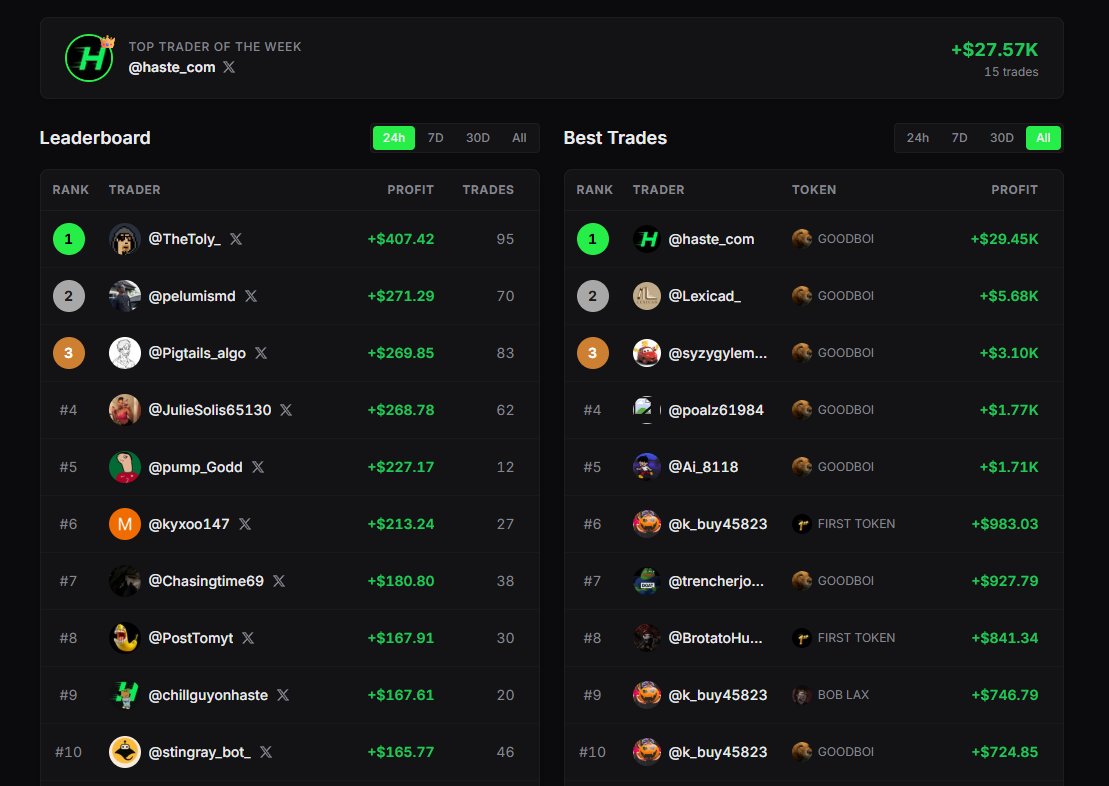The height and width of the screenshot is (786, 1109).
Task: Click @PostTomyt duck avatar
Action: (124, 638)
